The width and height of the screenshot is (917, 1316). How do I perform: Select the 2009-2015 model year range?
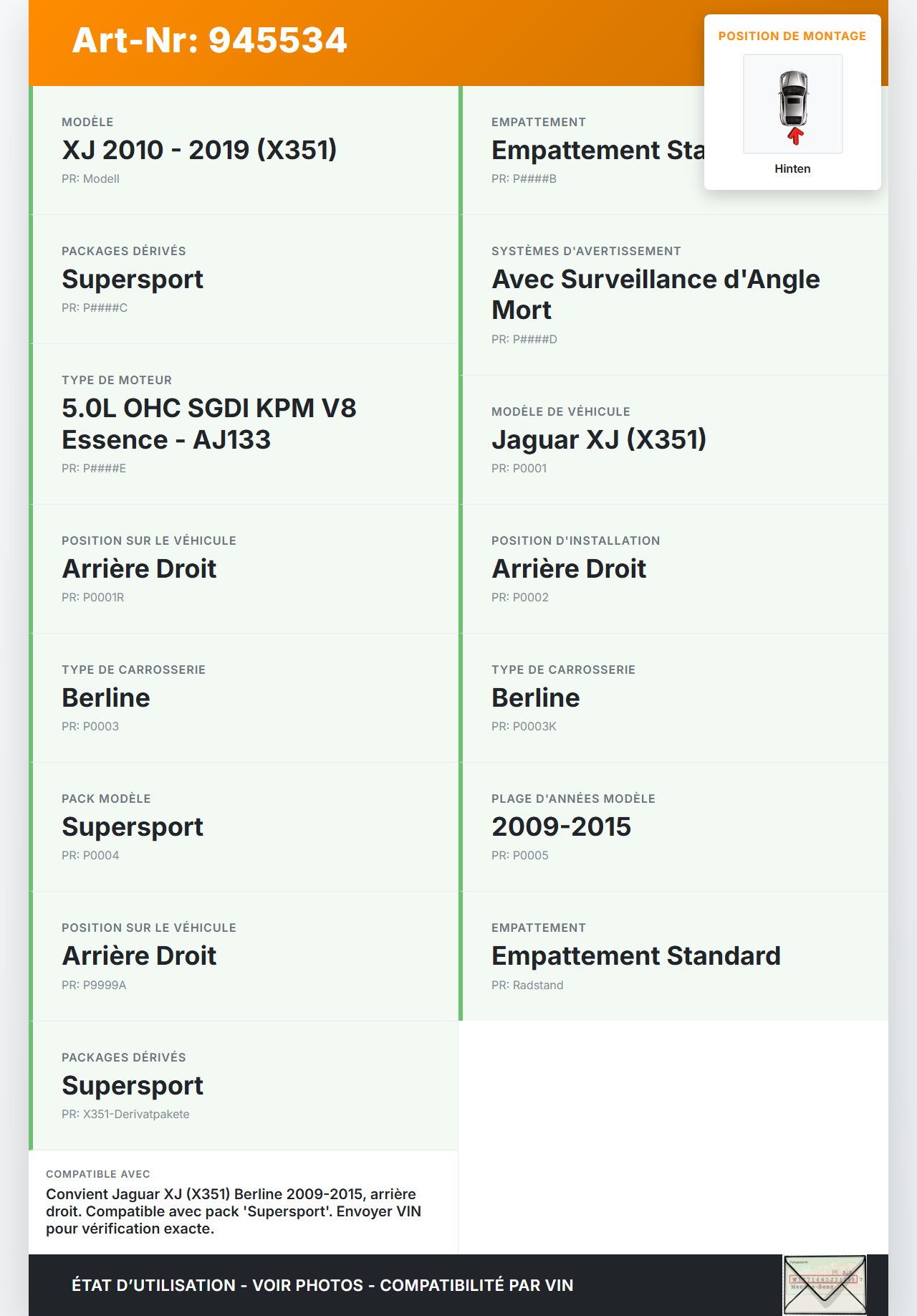561,827
